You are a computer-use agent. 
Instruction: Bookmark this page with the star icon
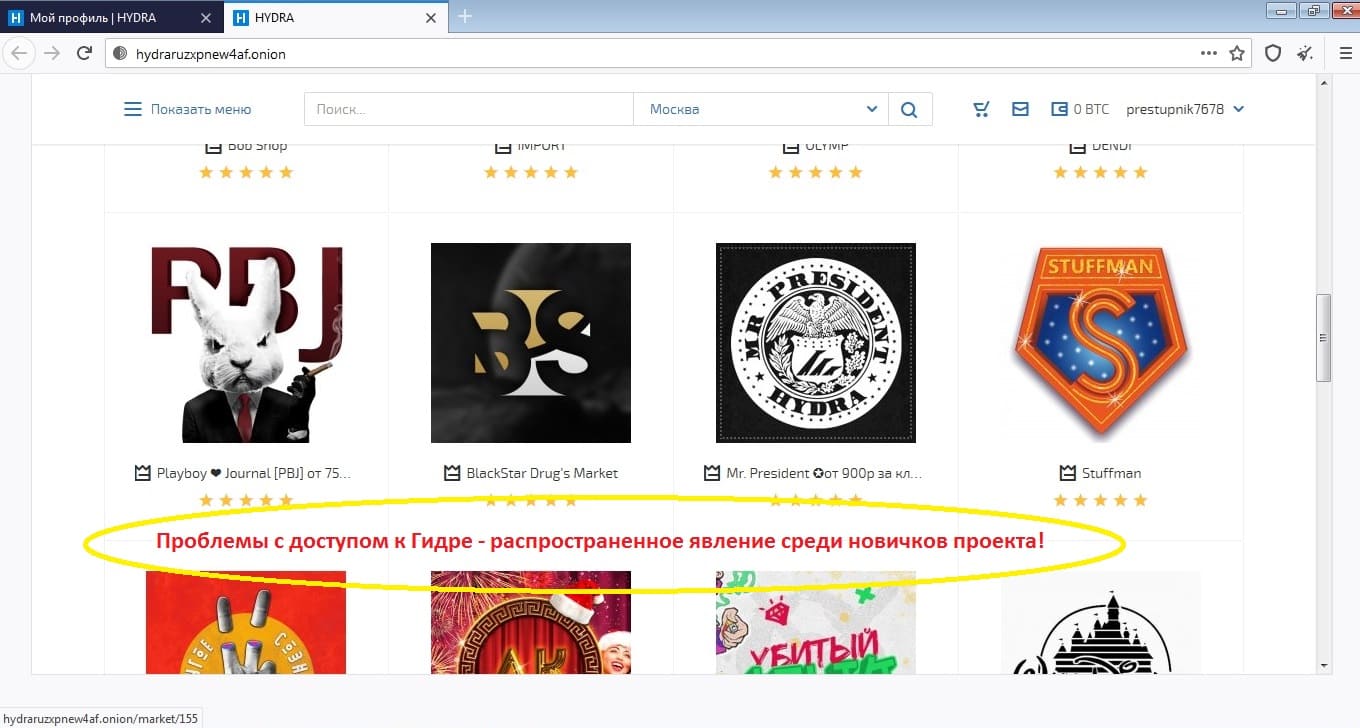tap(1237, 54)
